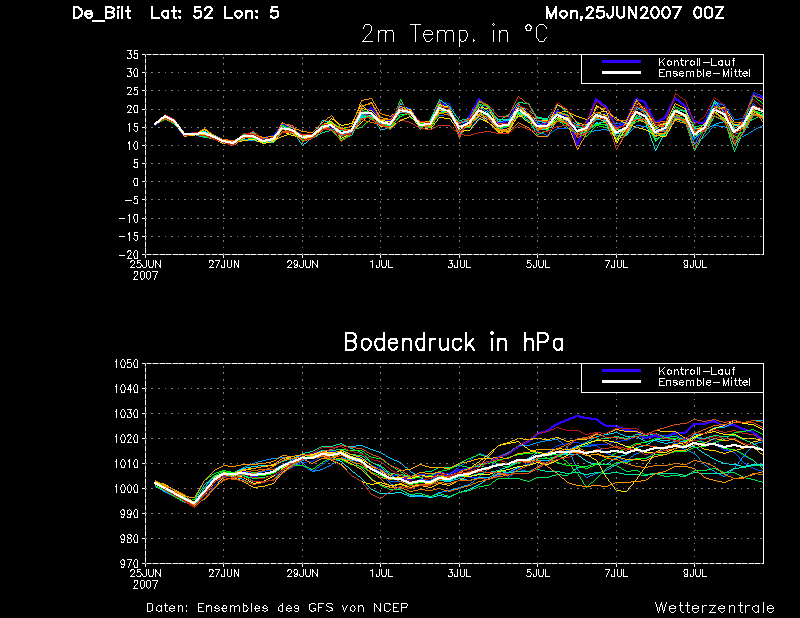Viewport: 800px width, 618px height.
Task: Click the 35 value on temperature axis
Action: click(x=131, y=55)
